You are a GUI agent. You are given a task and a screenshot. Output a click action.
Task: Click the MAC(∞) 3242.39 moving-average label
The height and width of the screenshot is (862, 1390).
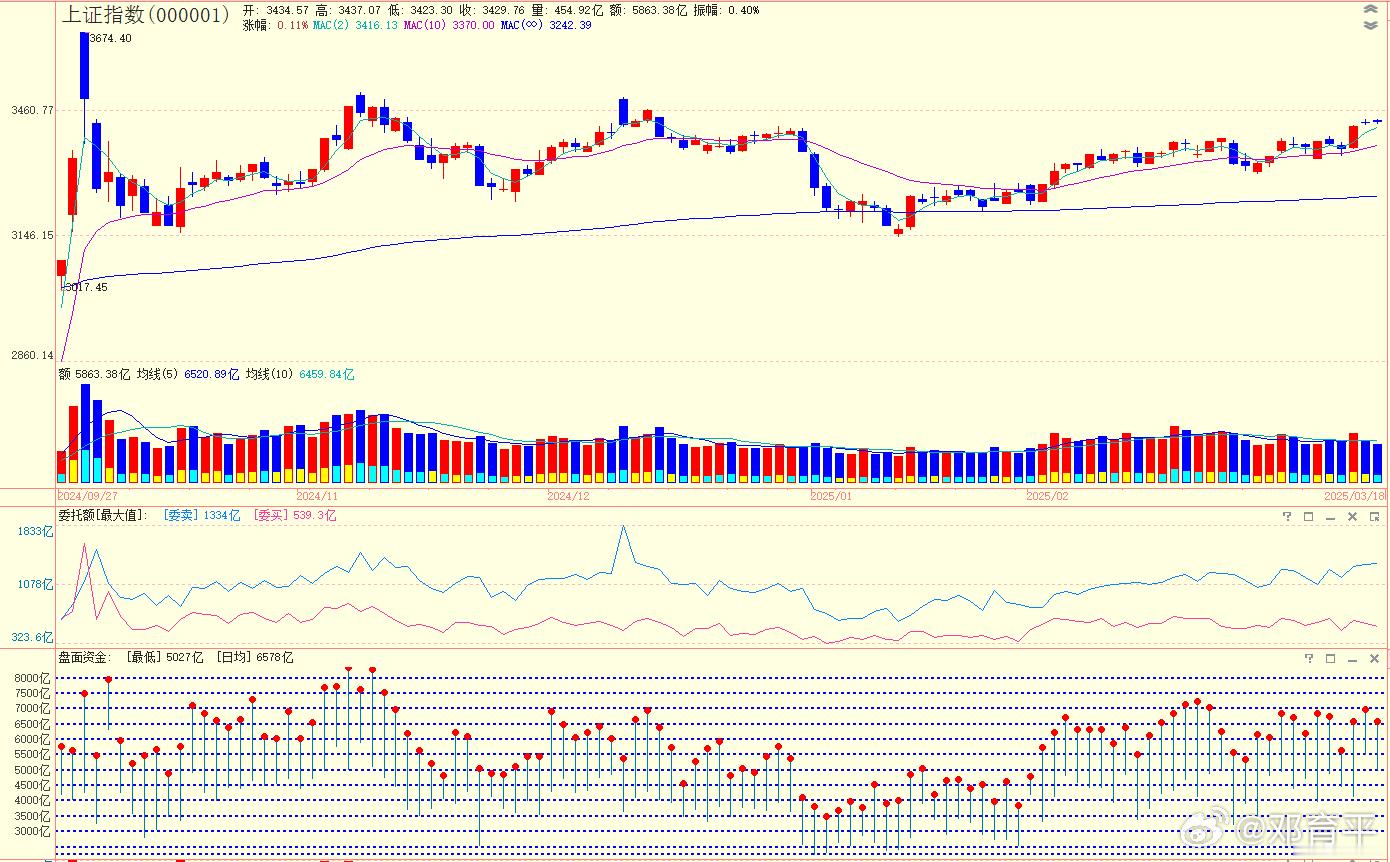click(x=546, y=25)
